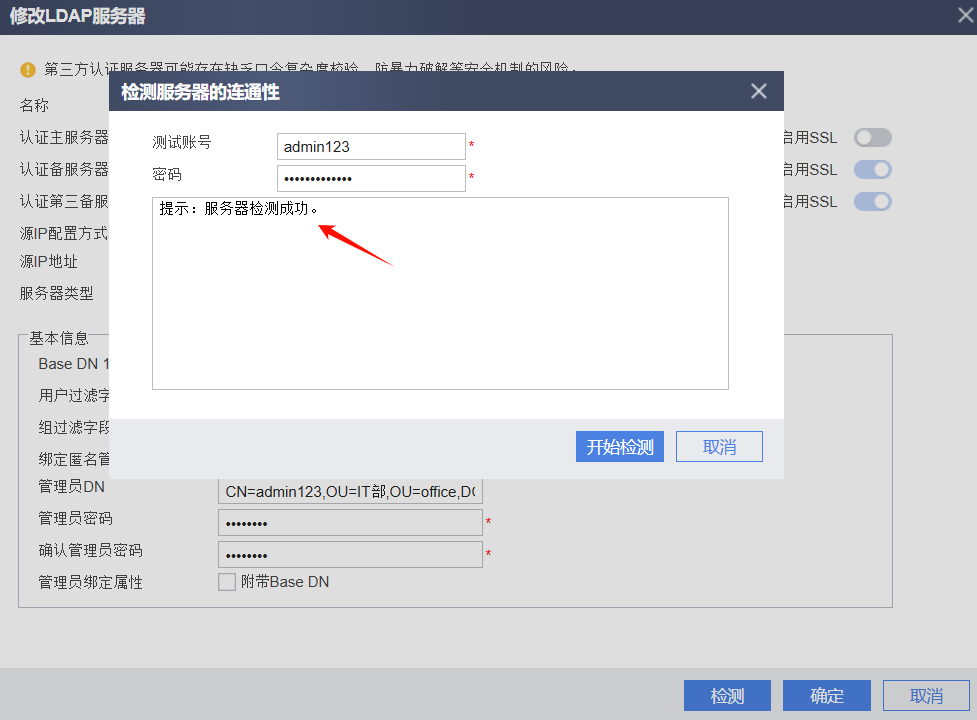Select the 管理员密码 input field
The image size is (977, 720).
coord(350,523)
